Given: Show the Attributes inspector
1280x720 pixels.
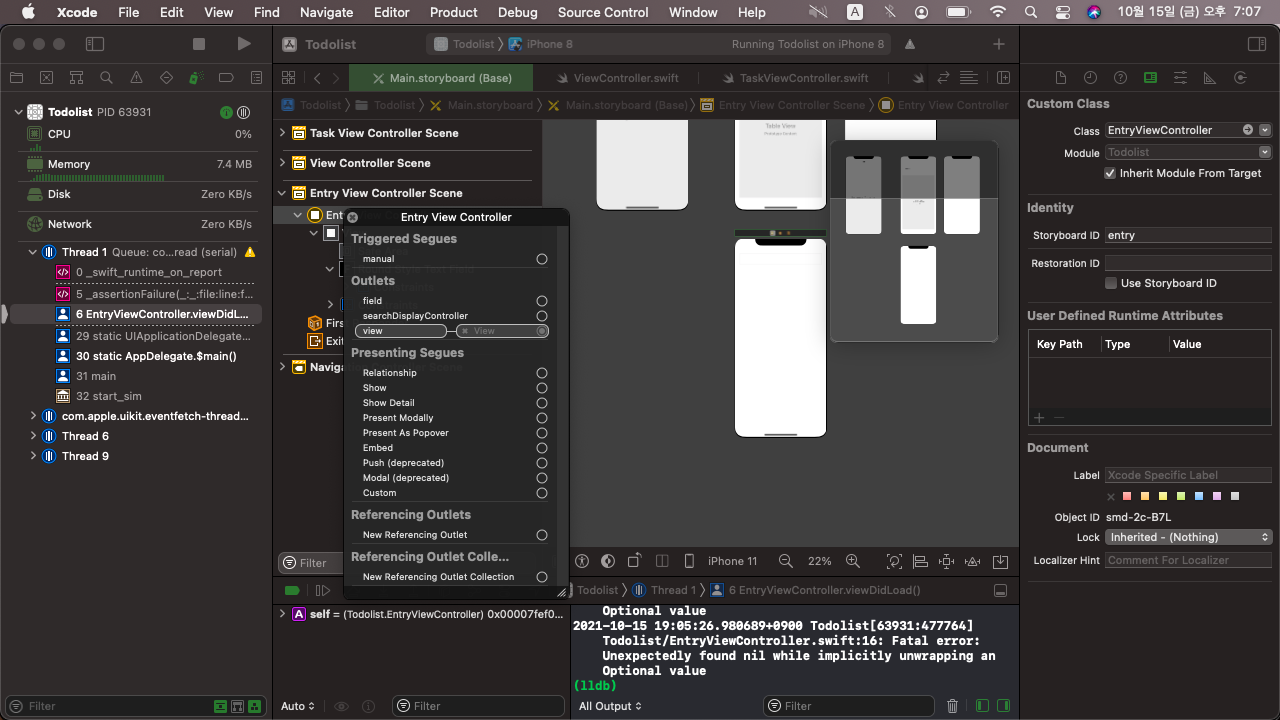Looking at the screenshot, I should (1180, 78).
